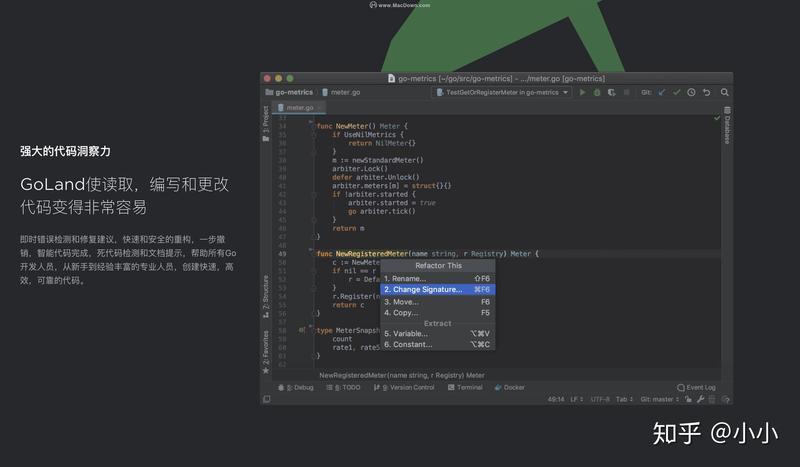This screenshot has height=467, width=800.
Task: Commit changes with the green Git checkmark
Action: coord(677,92)
